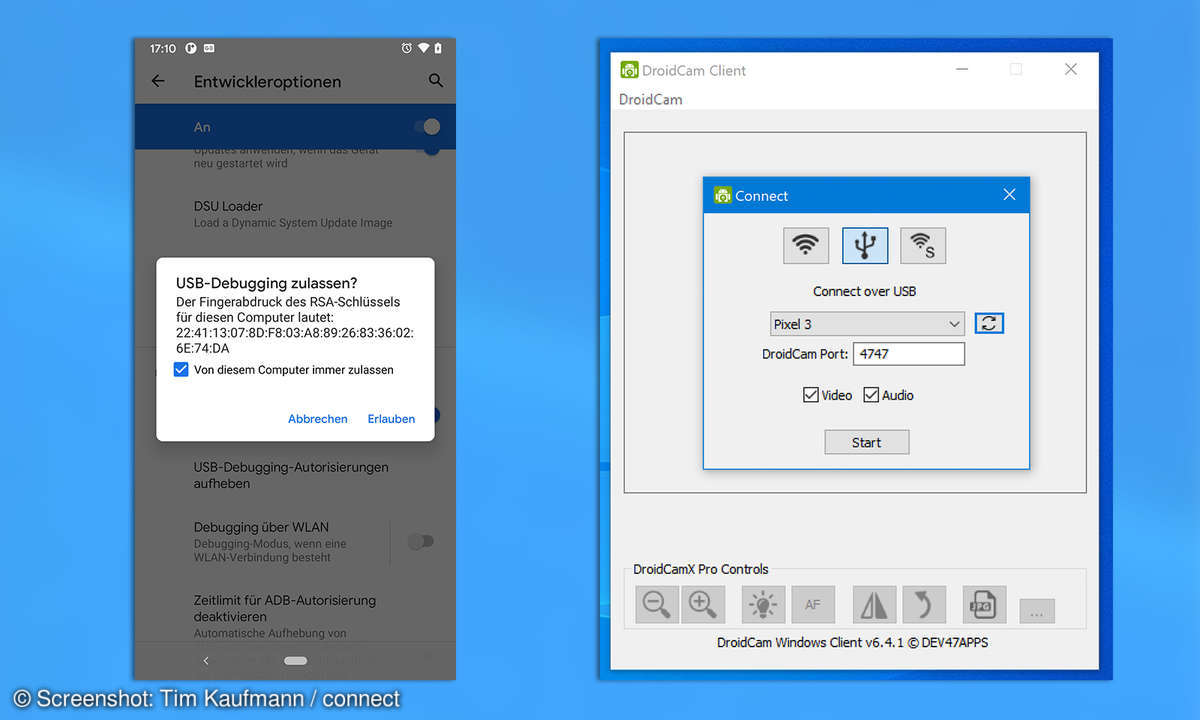Screen dimensions: 1200x720
Task: Refresh the USB device list
Action: coord(989,323)
